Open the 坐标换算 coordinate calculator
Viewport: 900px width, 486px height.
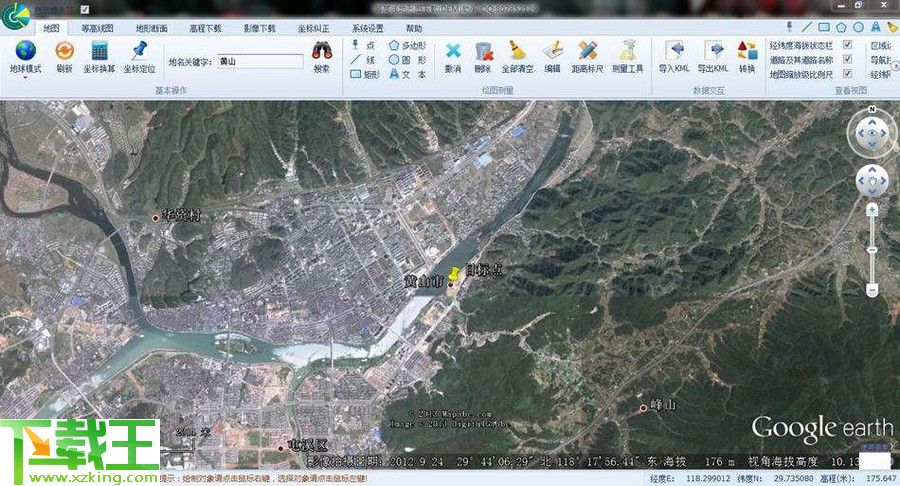pyautogui.click(x=99, y=56)
